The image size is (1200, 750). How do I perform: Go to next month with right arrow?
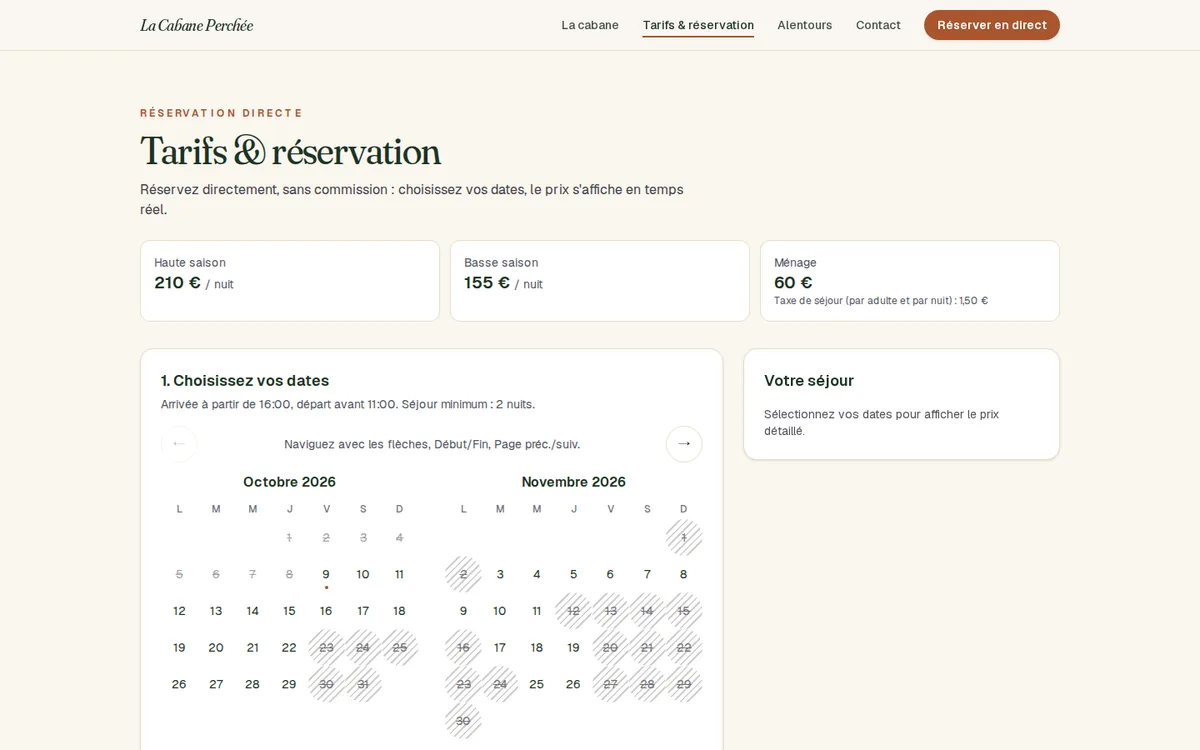click(684, 444)
